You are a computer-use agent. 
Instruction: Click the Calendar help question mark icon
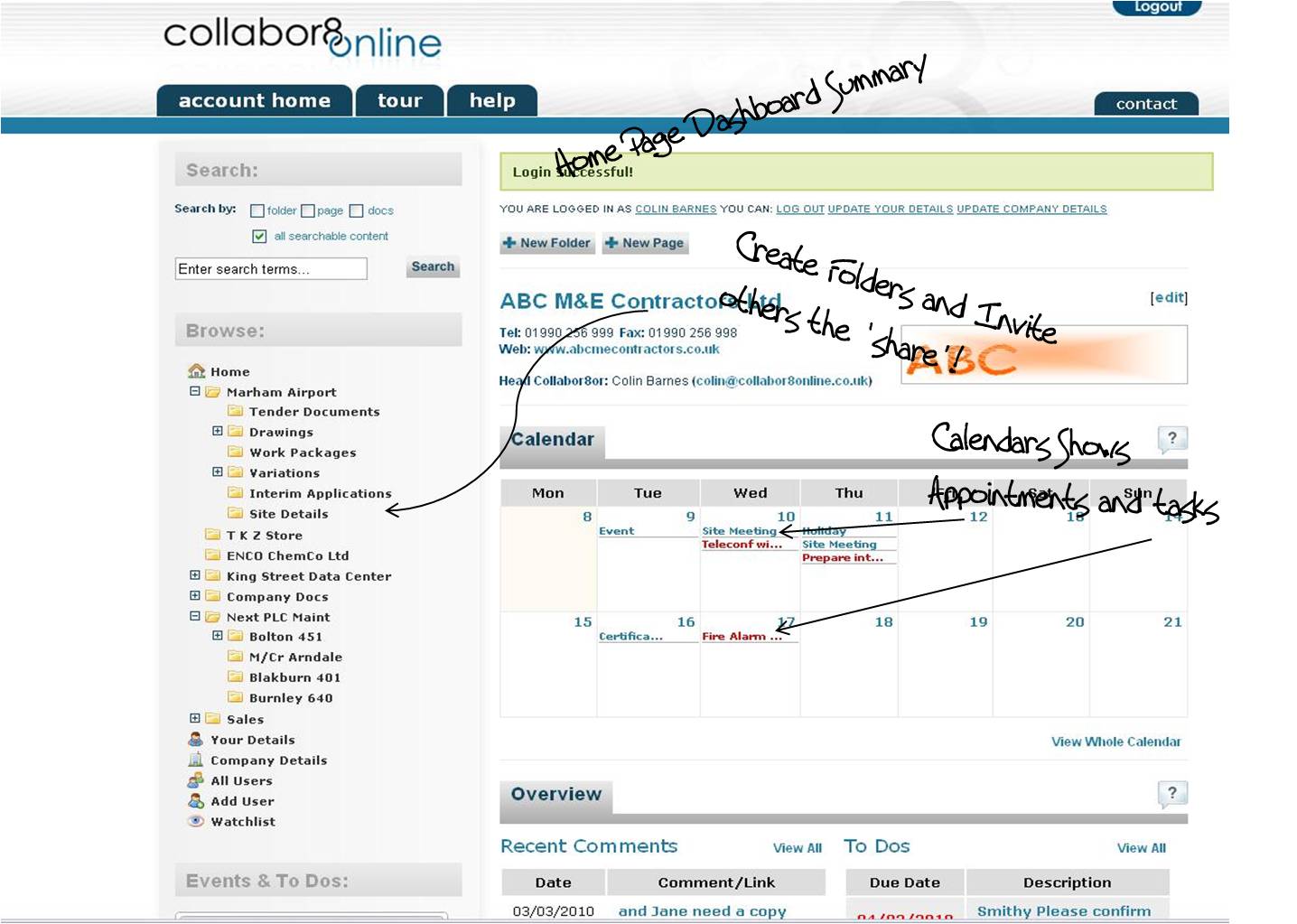pos(1171,439)
